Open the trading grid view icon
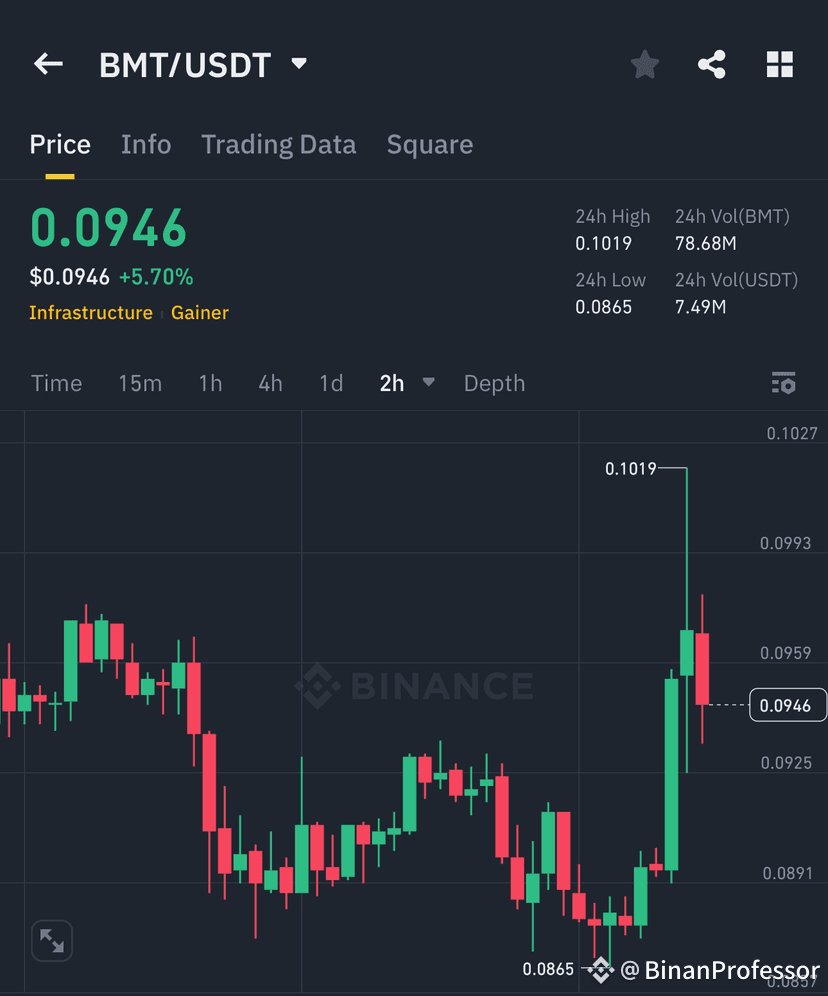The height and width of the screenshot is (996, 828). point(780,63)
